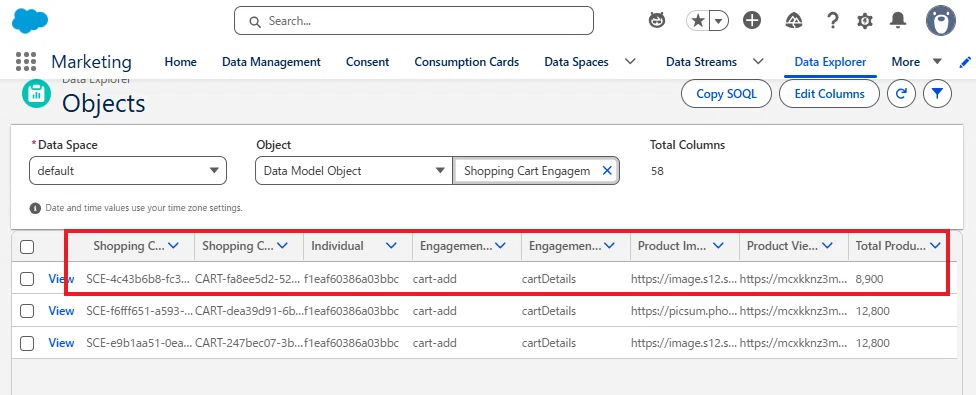The width and height of the screenshot is (976, 395).
Task: Check the row with SCE-4c43b6b8
Action: coord(27,279)
